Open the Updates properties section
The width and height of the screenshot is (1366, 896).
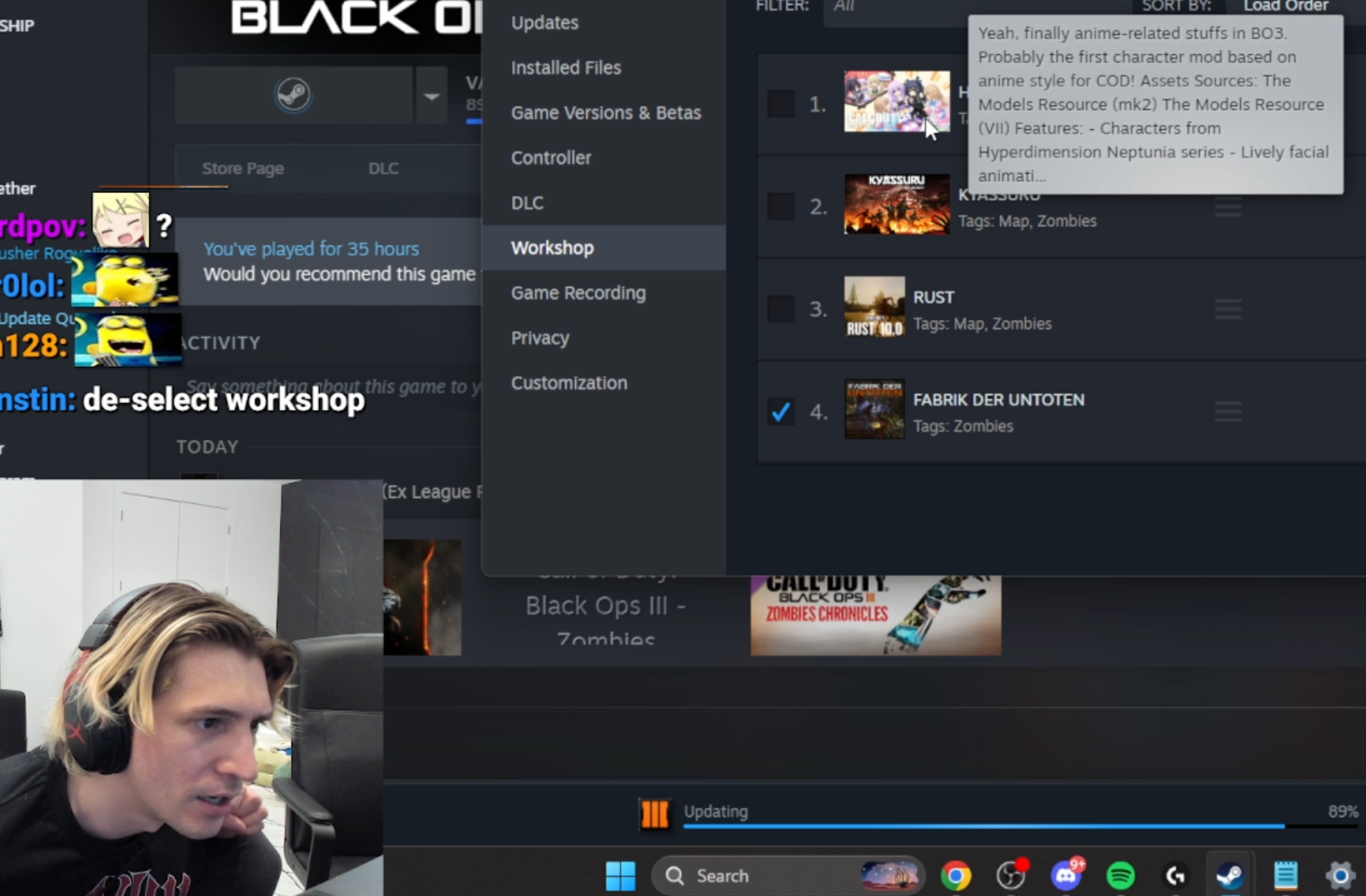[x=603, y=23]
